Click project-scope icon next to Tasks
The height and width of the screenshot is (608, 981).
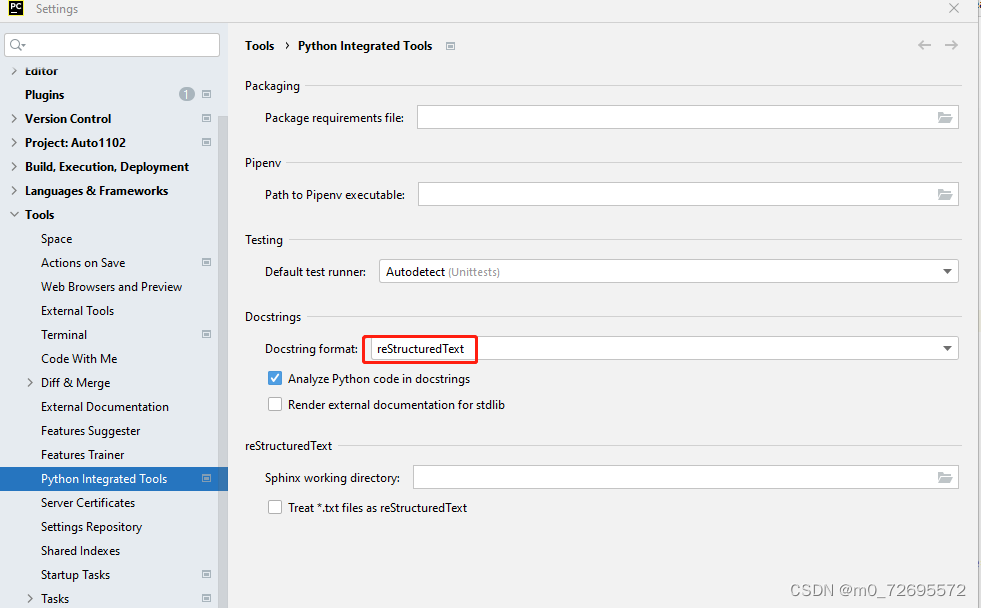(x=206, y=599)
